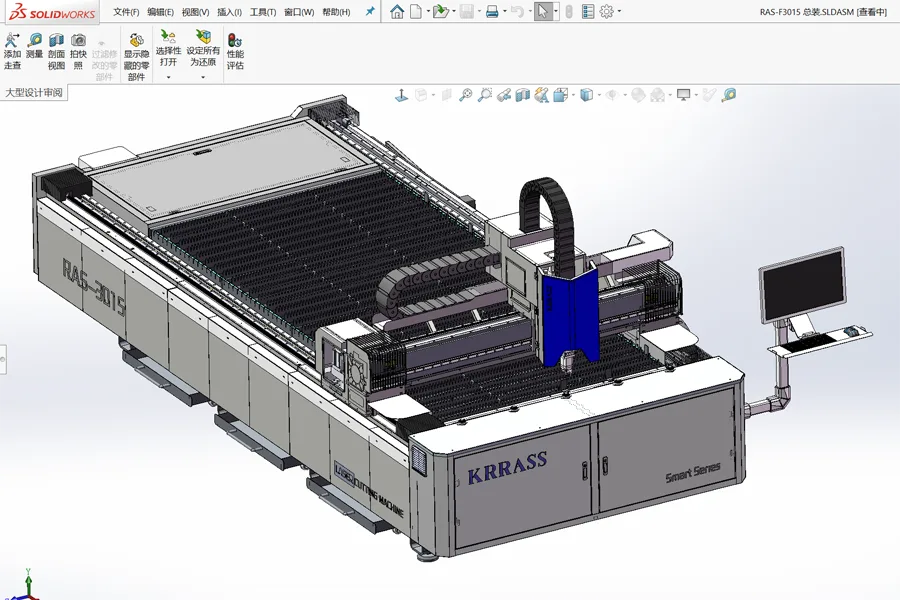900x600 pixels.
Task: Activate the Section View (剖面视图) ribbon button
Action: tap(56, 52)
